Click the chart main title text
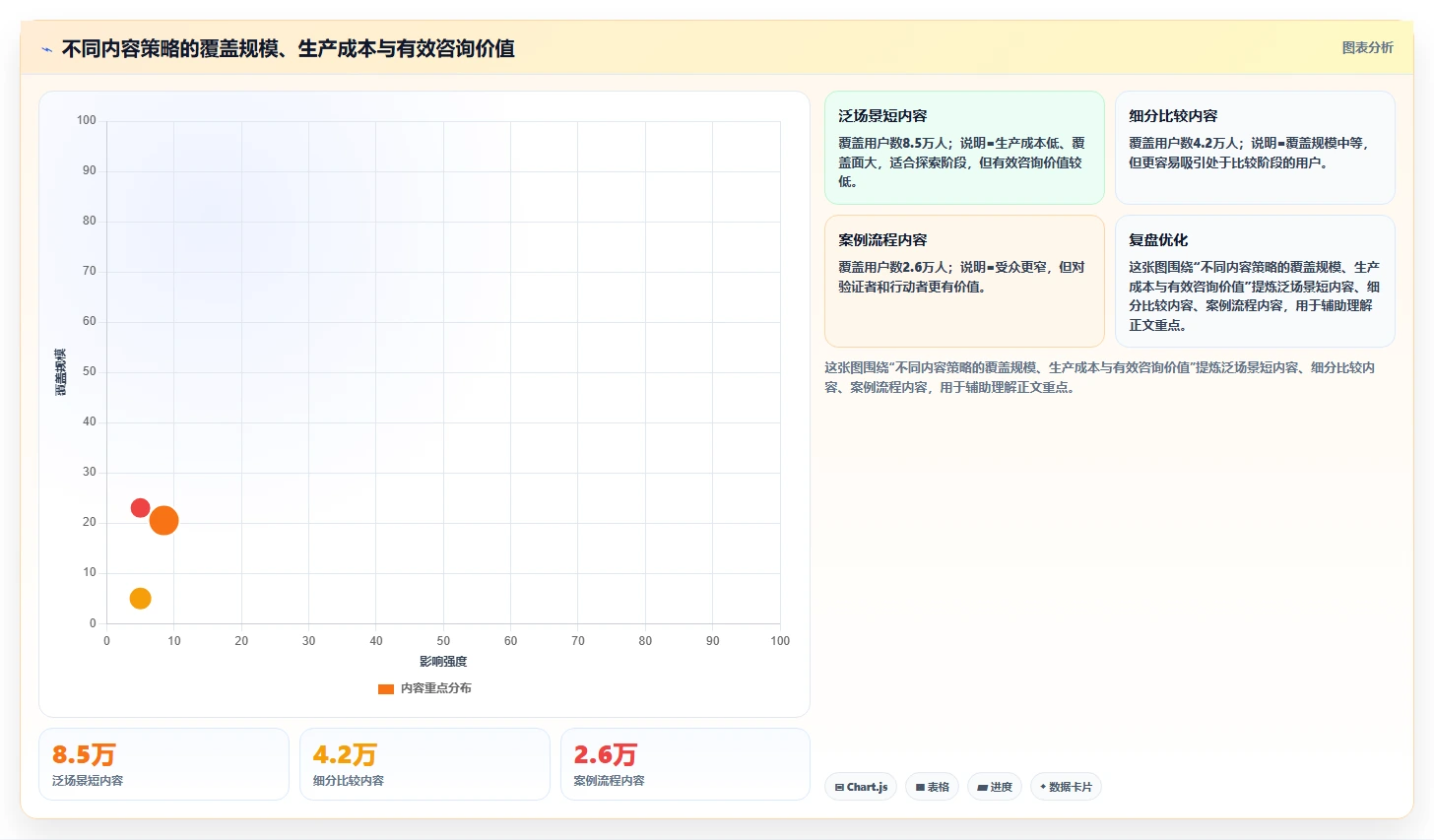This screenshot has height=840, width=1434. (288, 48)
